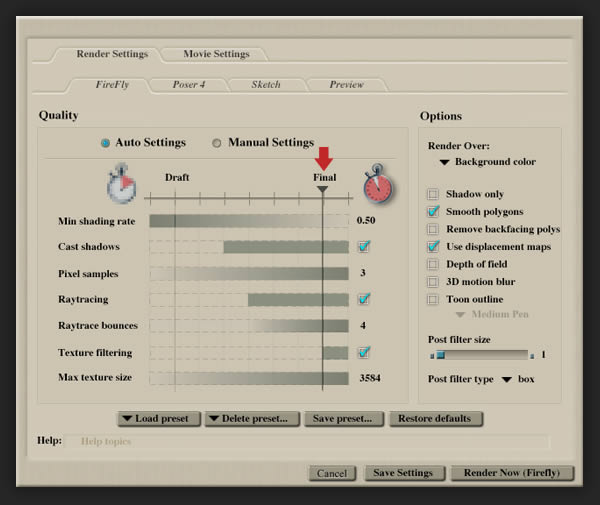Toggle the Cast shadows checkbox

click(364, 246)
